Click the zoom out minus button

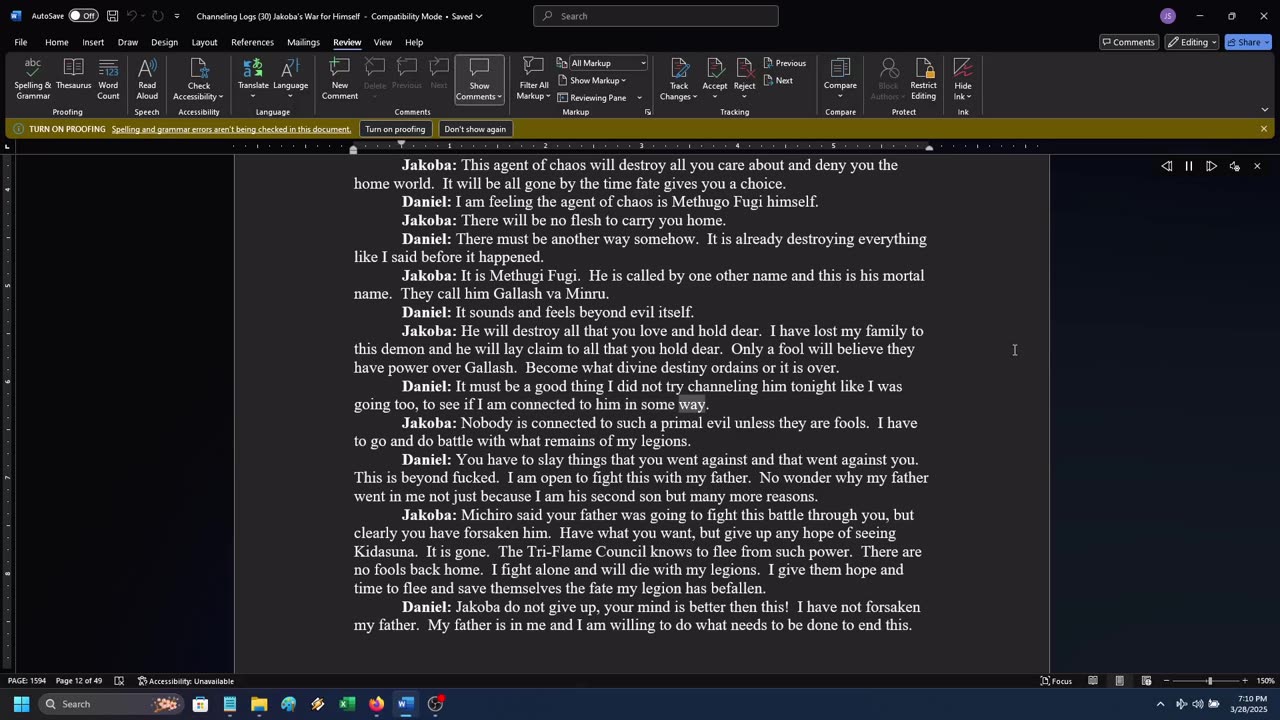click(x=1166, y=681)
